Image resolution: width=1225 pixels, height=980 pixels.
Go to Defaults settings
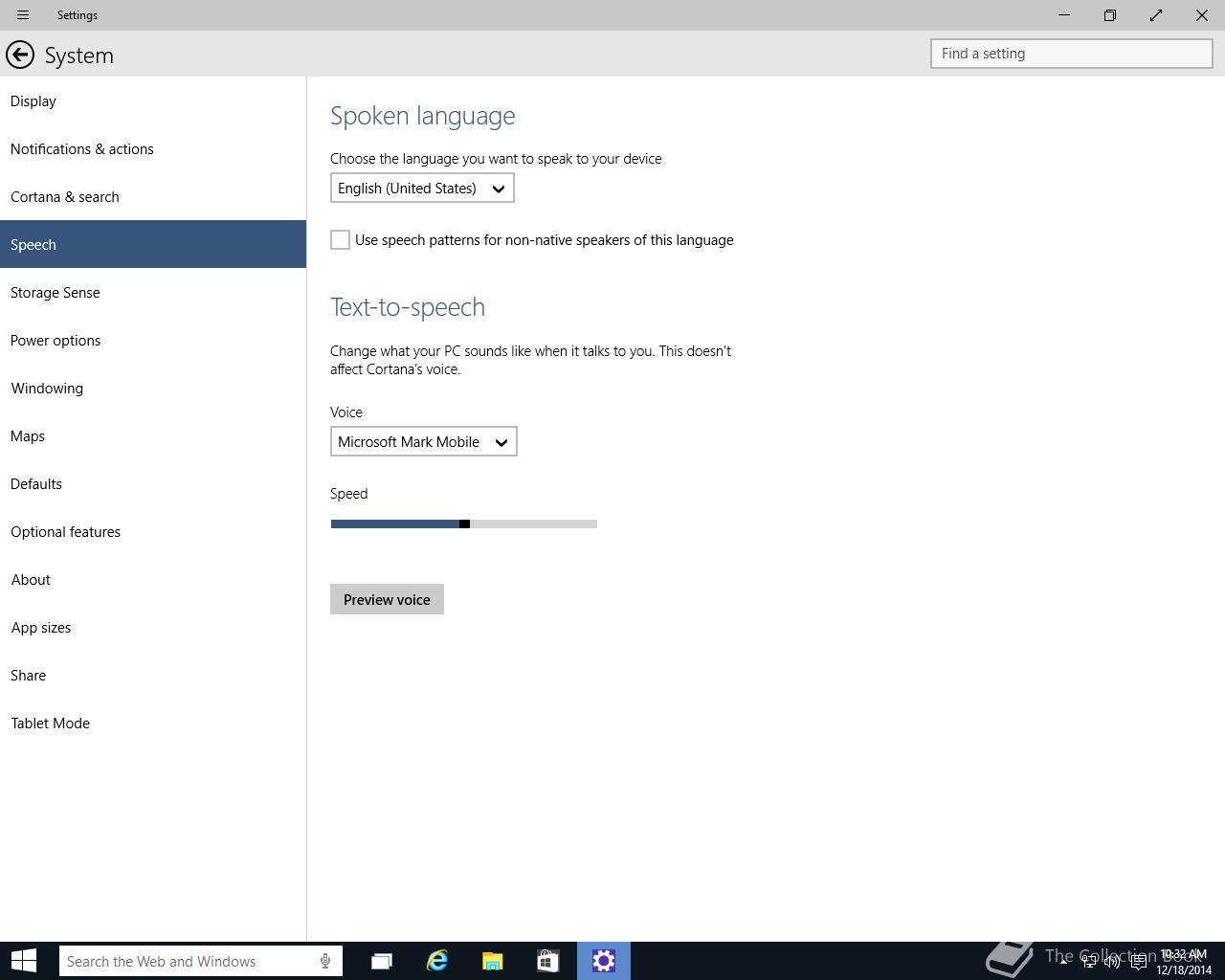[153, 483]
